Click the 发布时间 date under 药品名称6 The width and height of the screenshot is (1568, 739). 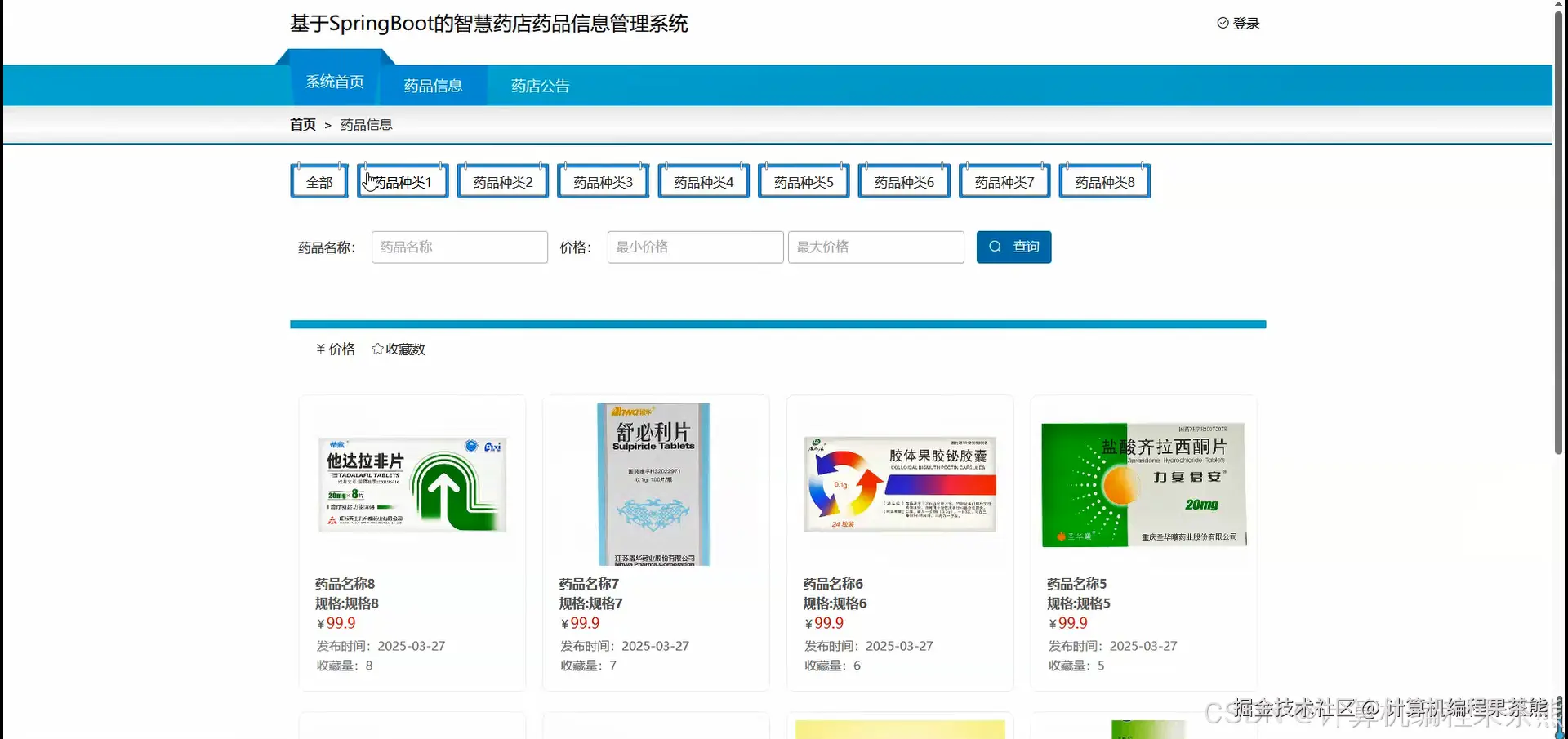tap(869, 646)
